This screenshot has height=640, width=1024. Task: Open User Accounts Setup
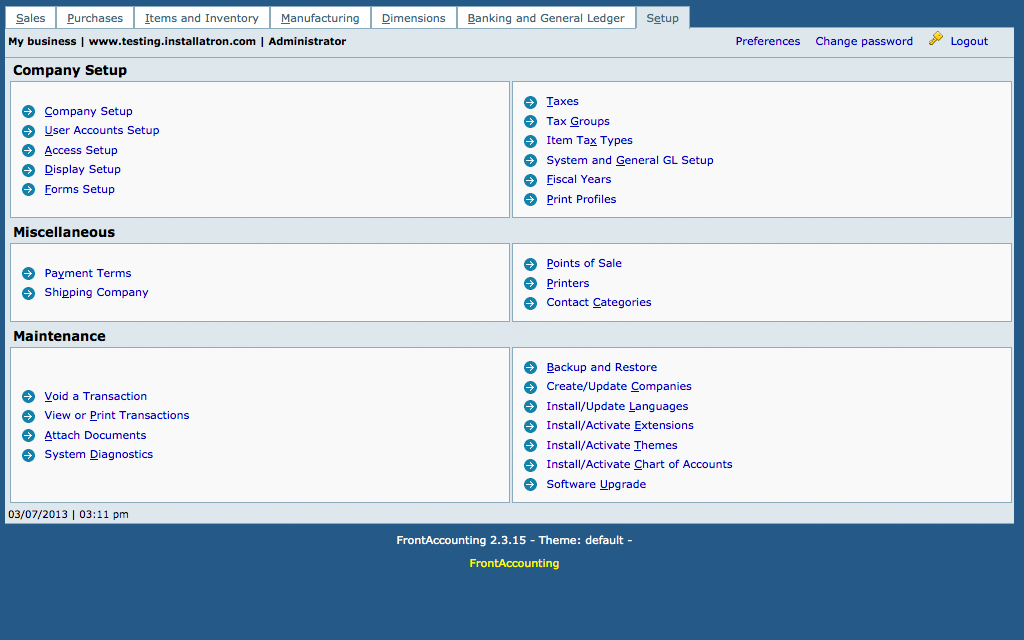click(x=101, y=131)
